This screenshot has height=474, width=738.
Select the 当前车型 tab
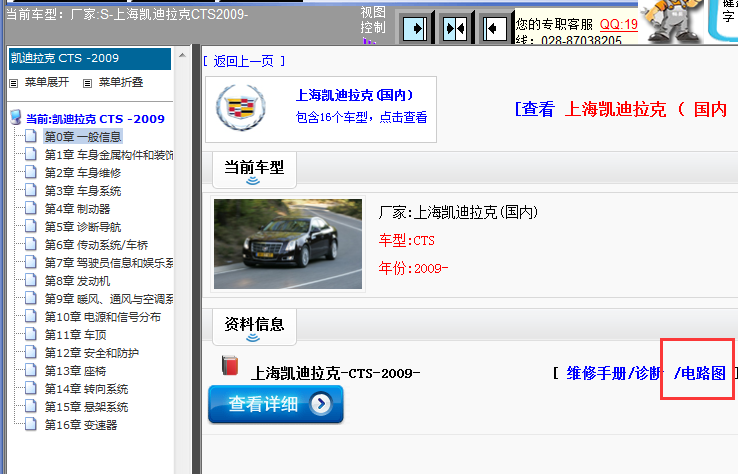[254, 169]
